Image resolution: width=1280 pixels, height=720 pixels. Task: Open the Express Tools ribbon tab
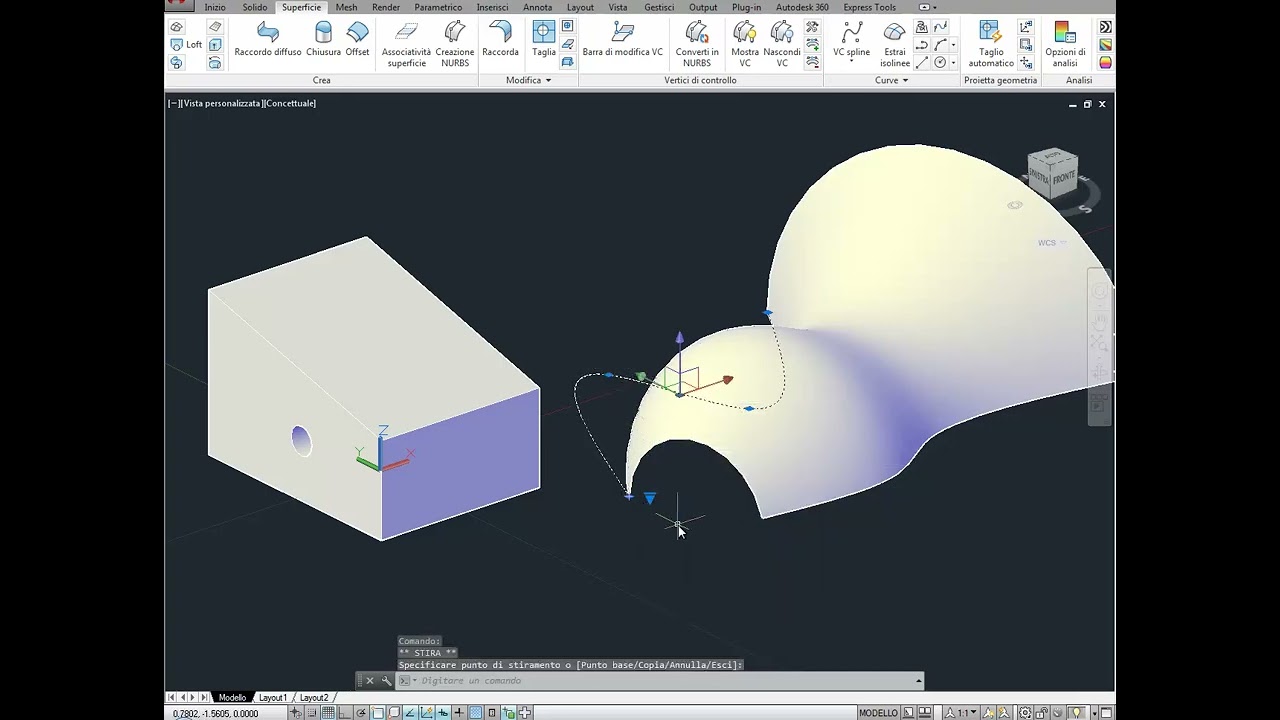pos(869,7)
